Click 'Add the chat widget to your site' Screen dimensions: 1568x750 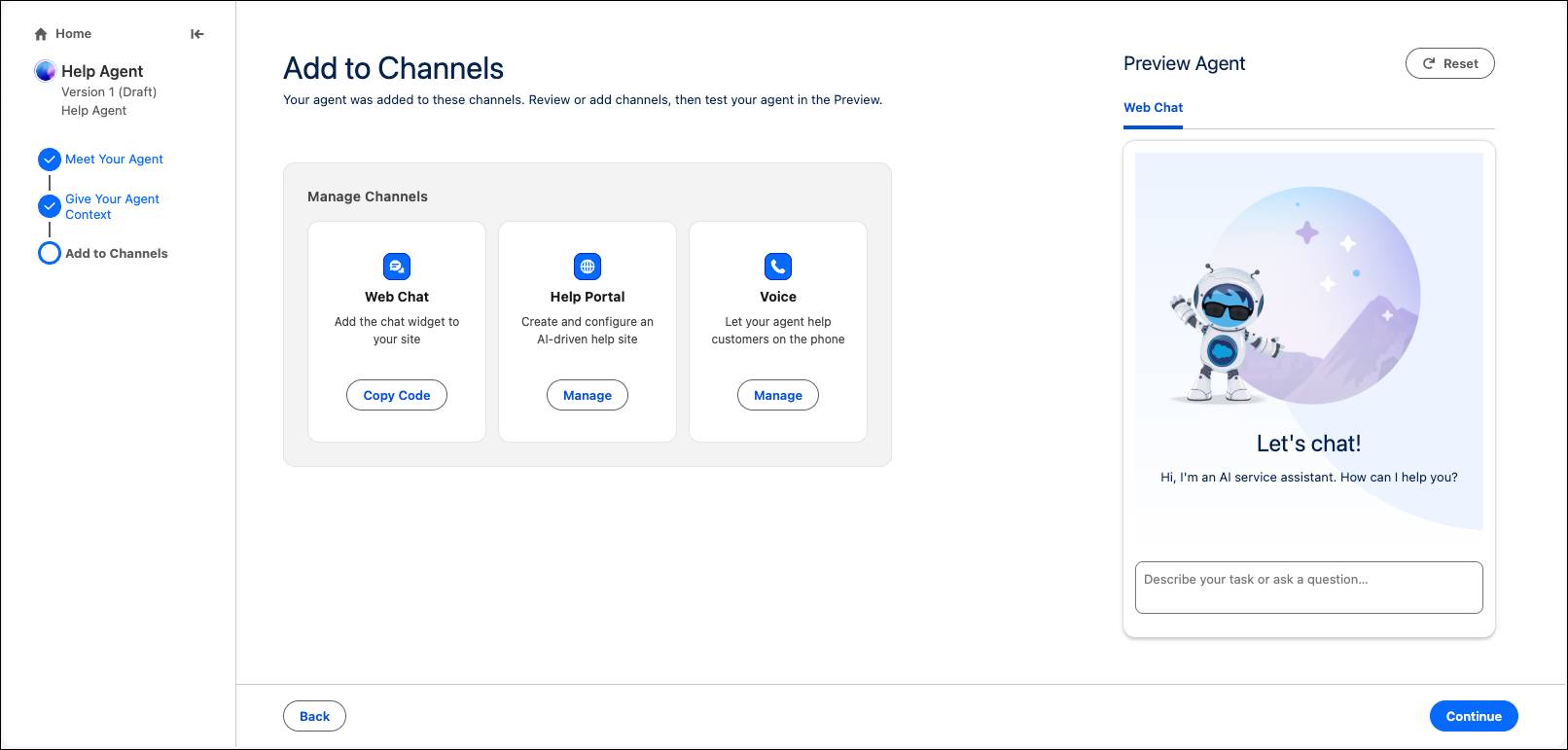click(397, 331)
